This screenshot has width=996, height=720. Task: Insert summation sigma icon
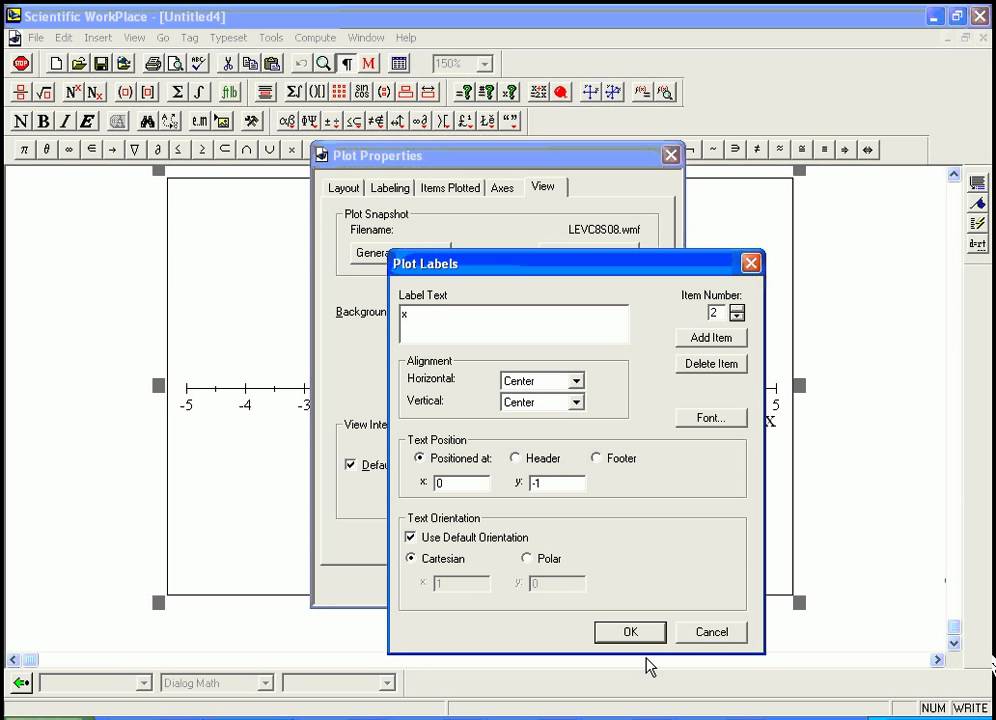point(177,92)
